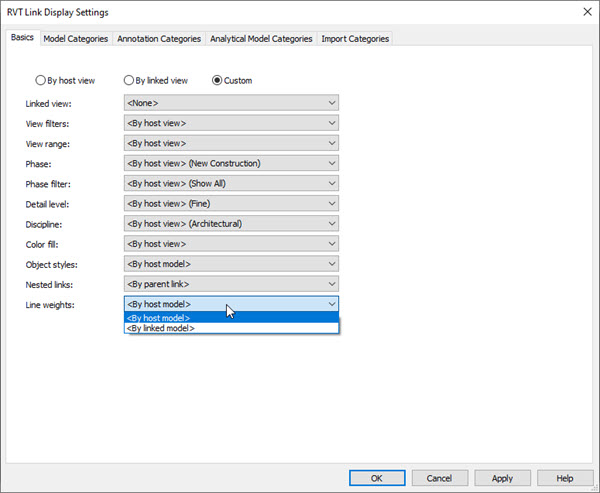
Task: Select the By host view radio button
Action: tap(41, 80)
